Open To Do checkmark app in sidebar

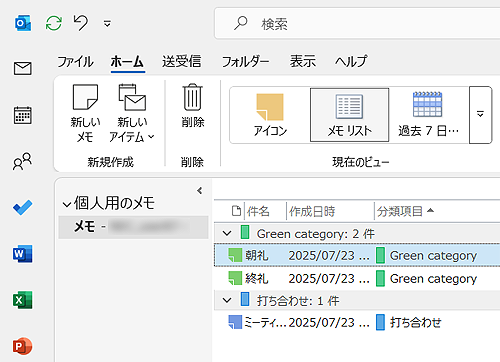coord(23,207)
